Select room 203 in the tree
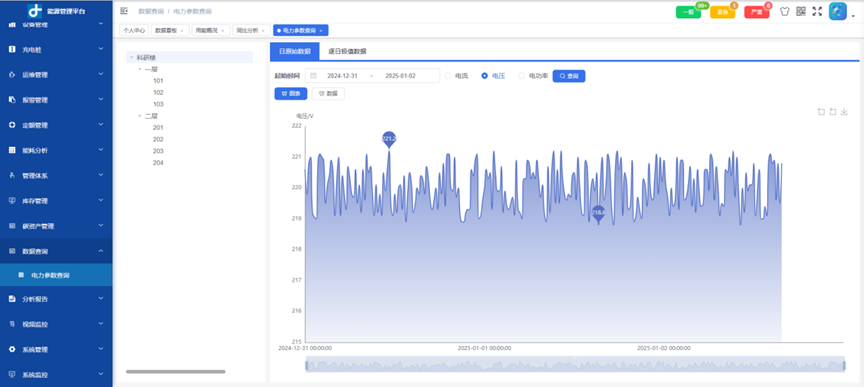Image resolution: width=864 pixels, height=387 pixels. point(158,151)
